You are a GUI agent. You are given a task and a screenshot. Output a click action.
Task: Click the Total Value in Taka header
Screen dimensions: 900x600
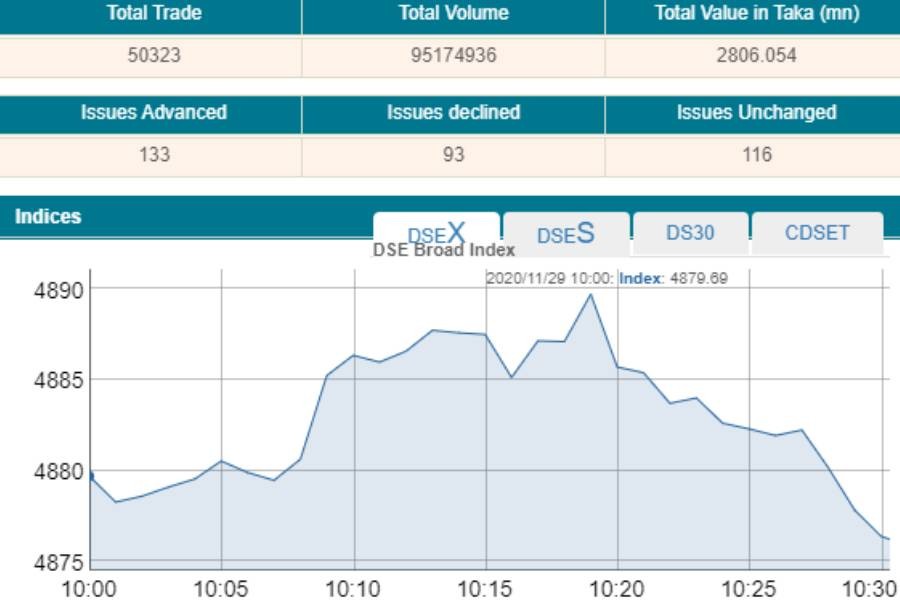[x=756, y=14]
